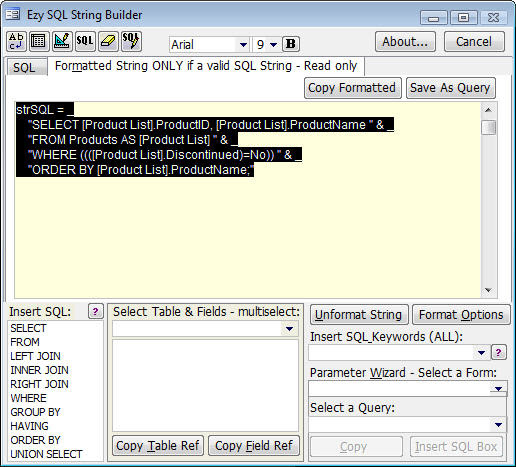Select INNER JOIN in Insert SQL list

coord(39,370)
